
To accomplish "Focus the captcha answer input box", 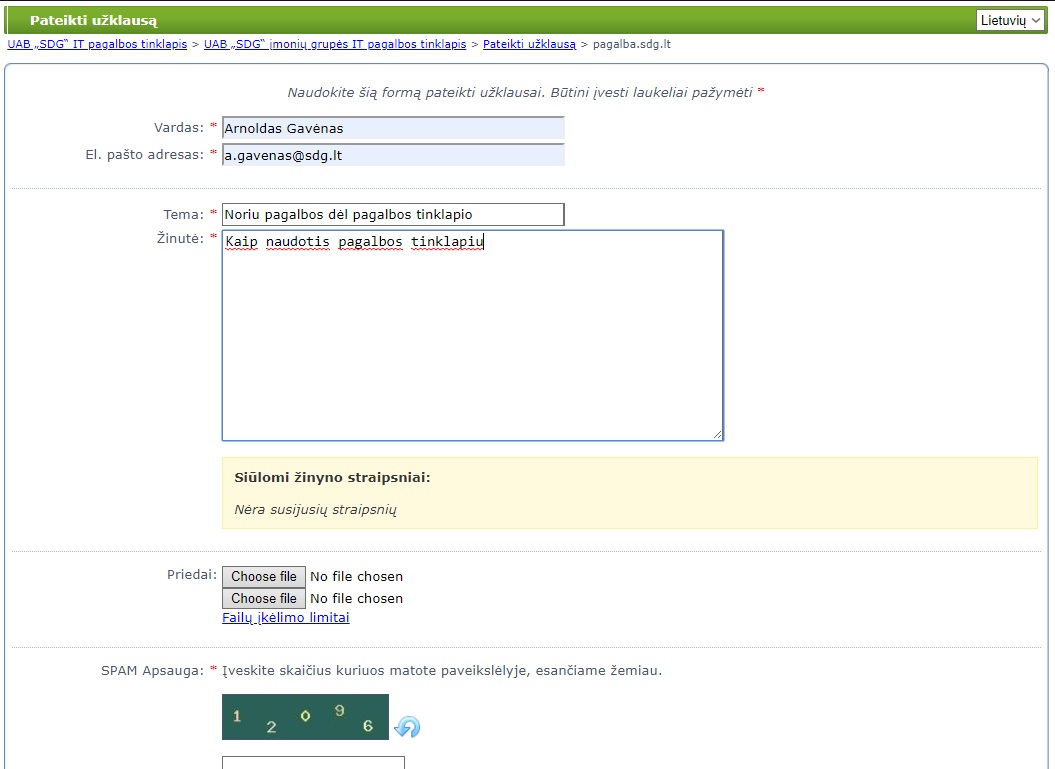I will (313, 763).
